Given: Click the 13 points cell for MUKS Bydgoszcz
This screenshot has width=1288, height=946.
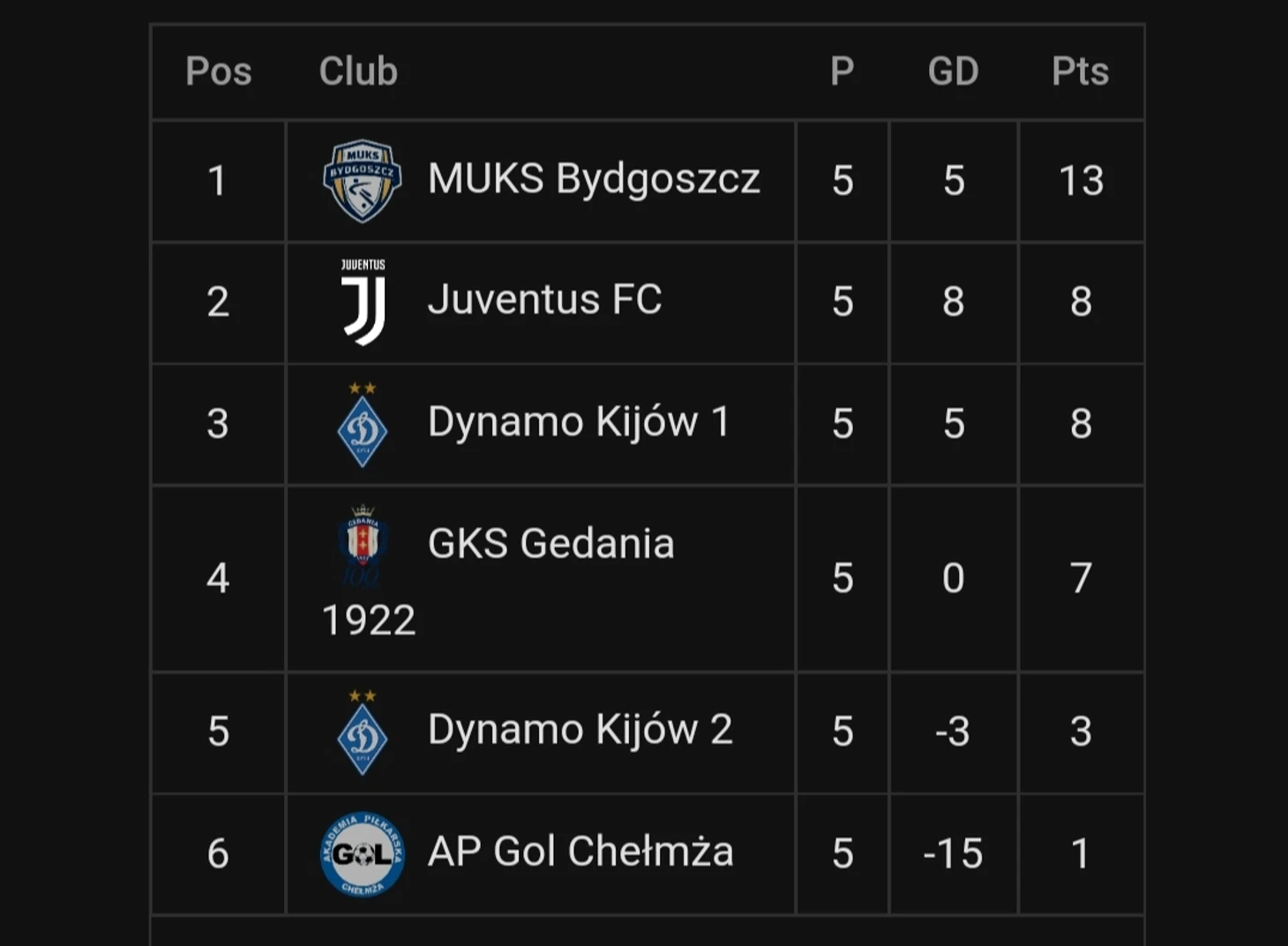Looking at the screenshot, I should 1082,181.
